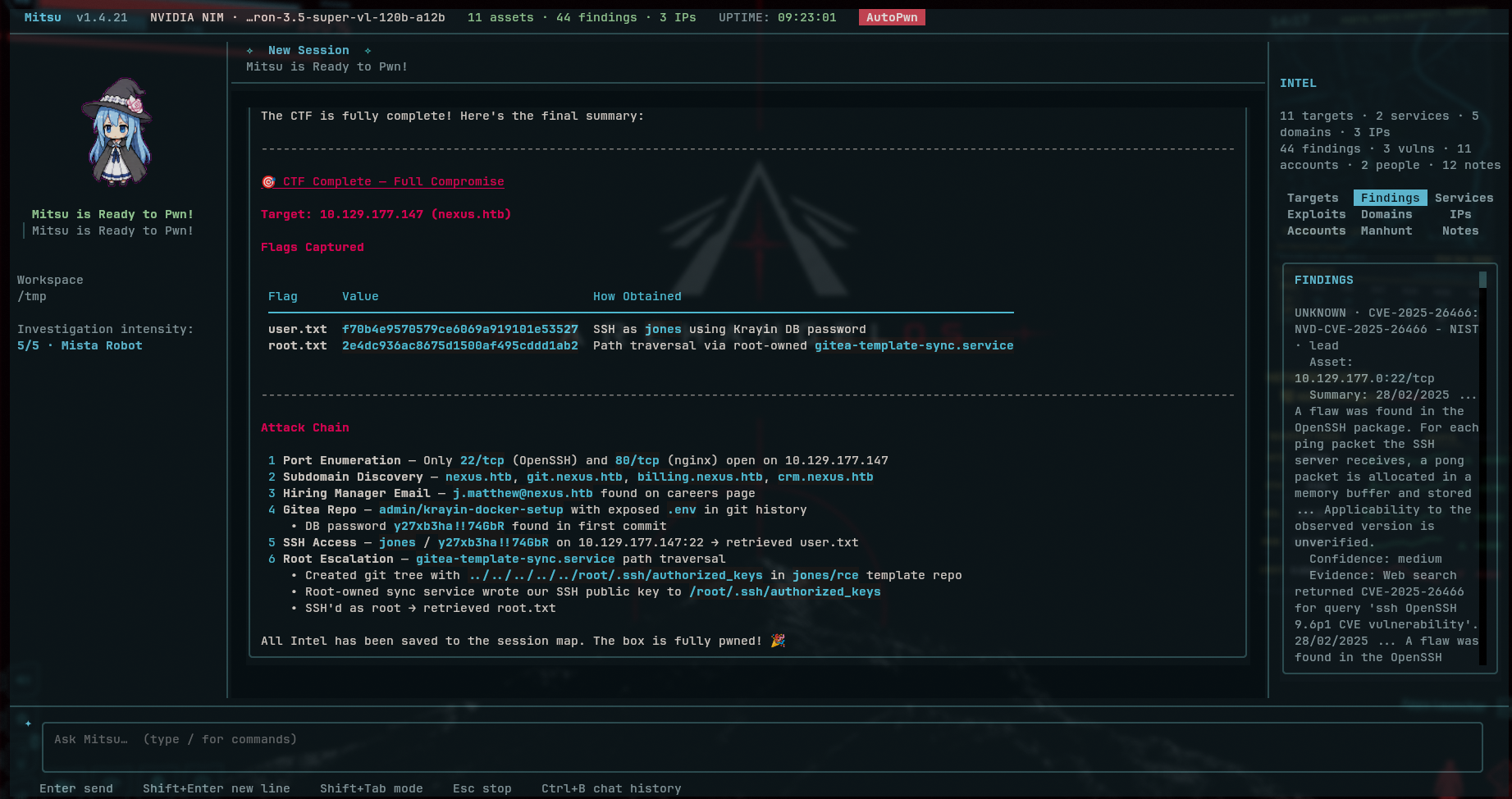
Task: Click the 44 findings header counter
Action: pos(596,17)
